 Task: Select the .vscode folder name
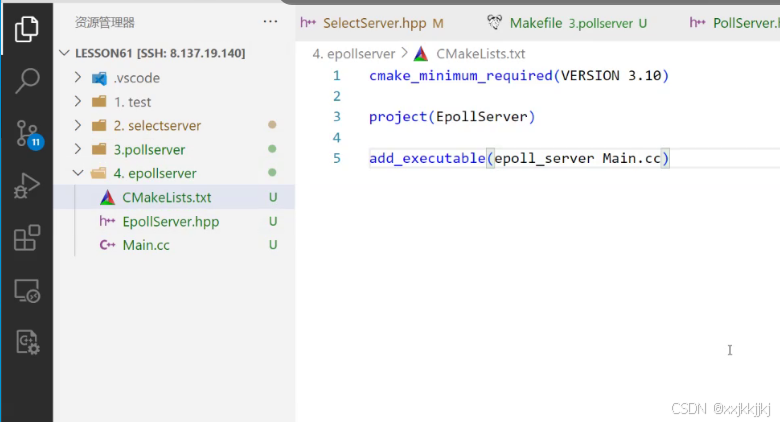(137, 78)
